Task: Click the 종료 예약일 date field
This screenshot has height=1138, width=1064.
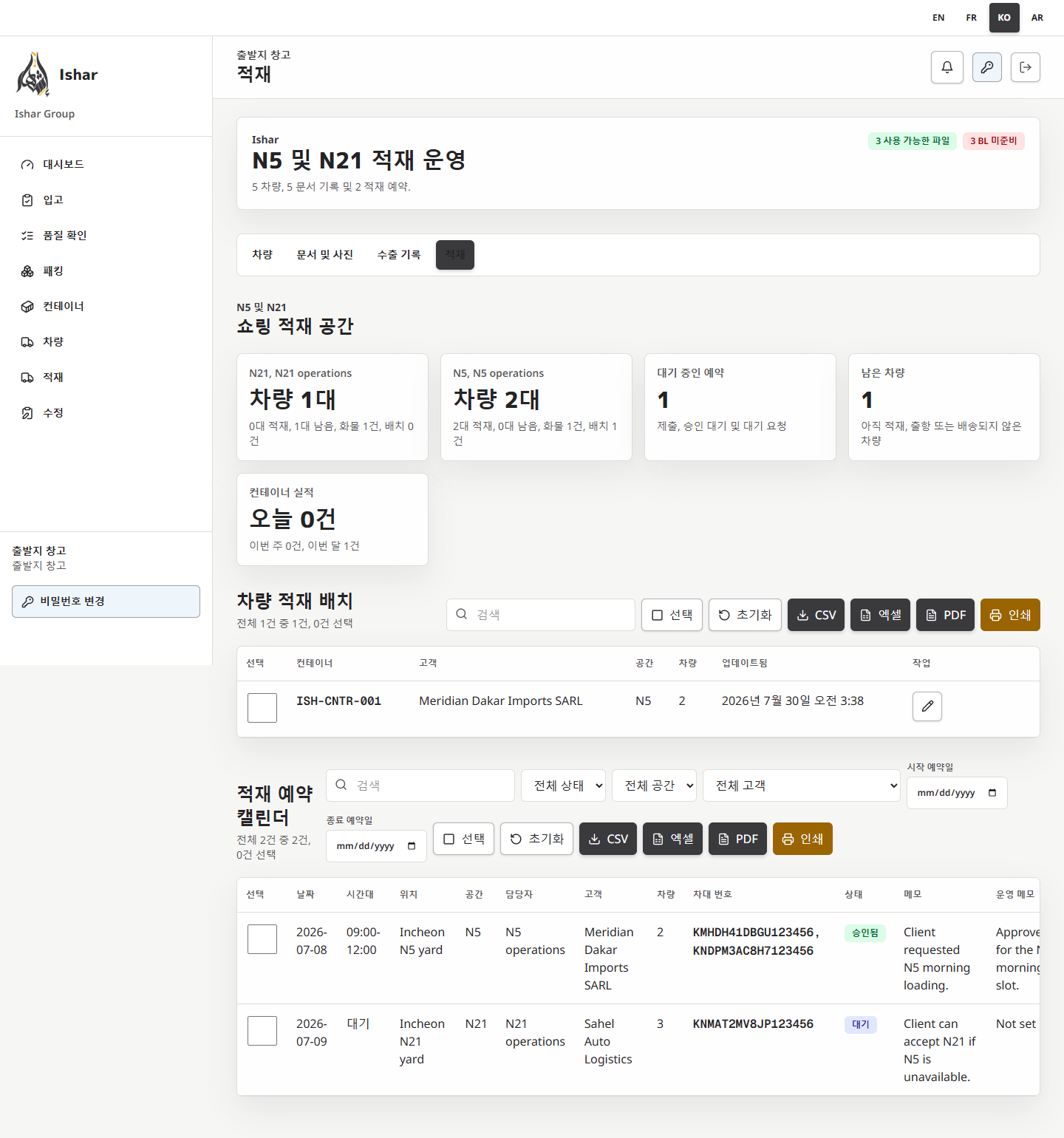Action: [x=376, y=846]
